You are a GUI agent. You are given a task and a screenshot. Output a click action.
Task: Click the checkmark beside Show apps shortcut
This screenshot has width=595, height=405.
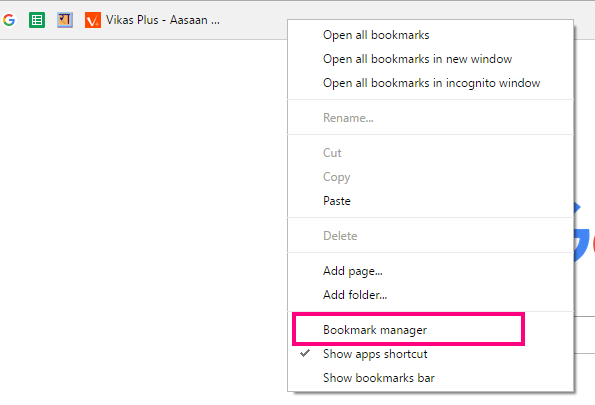tap(305, 353)
